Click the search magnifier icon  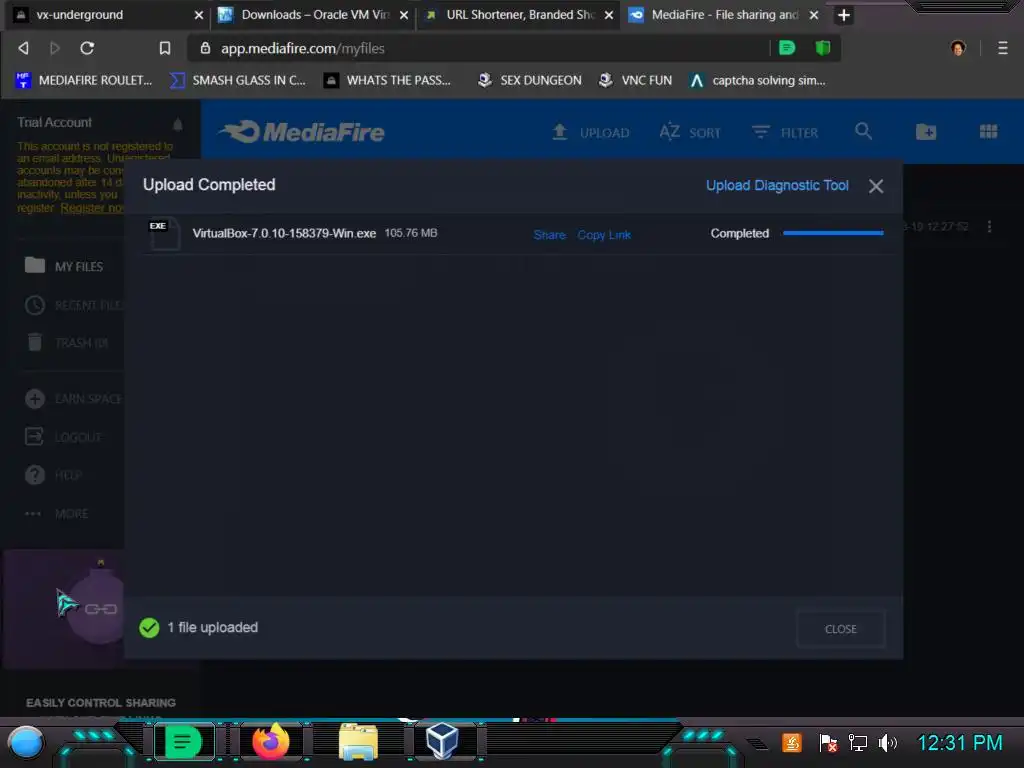click(x=863, y=132)
